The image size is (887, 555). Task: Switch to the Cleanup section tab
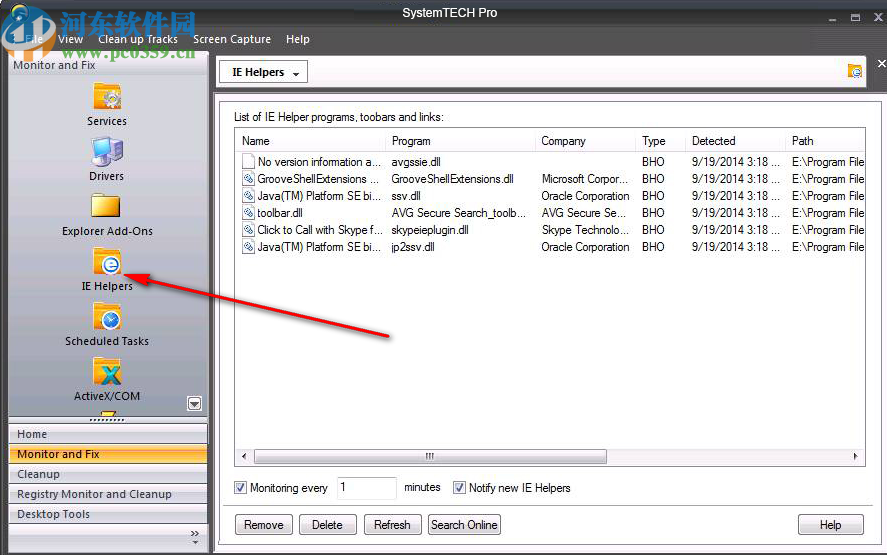click(x=38, y=474)
